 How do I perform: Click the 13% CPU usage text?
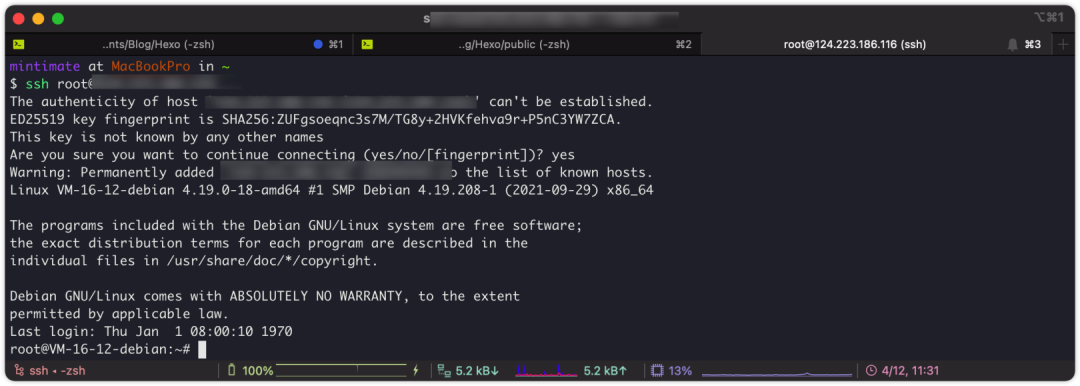(x=680, y=371)
